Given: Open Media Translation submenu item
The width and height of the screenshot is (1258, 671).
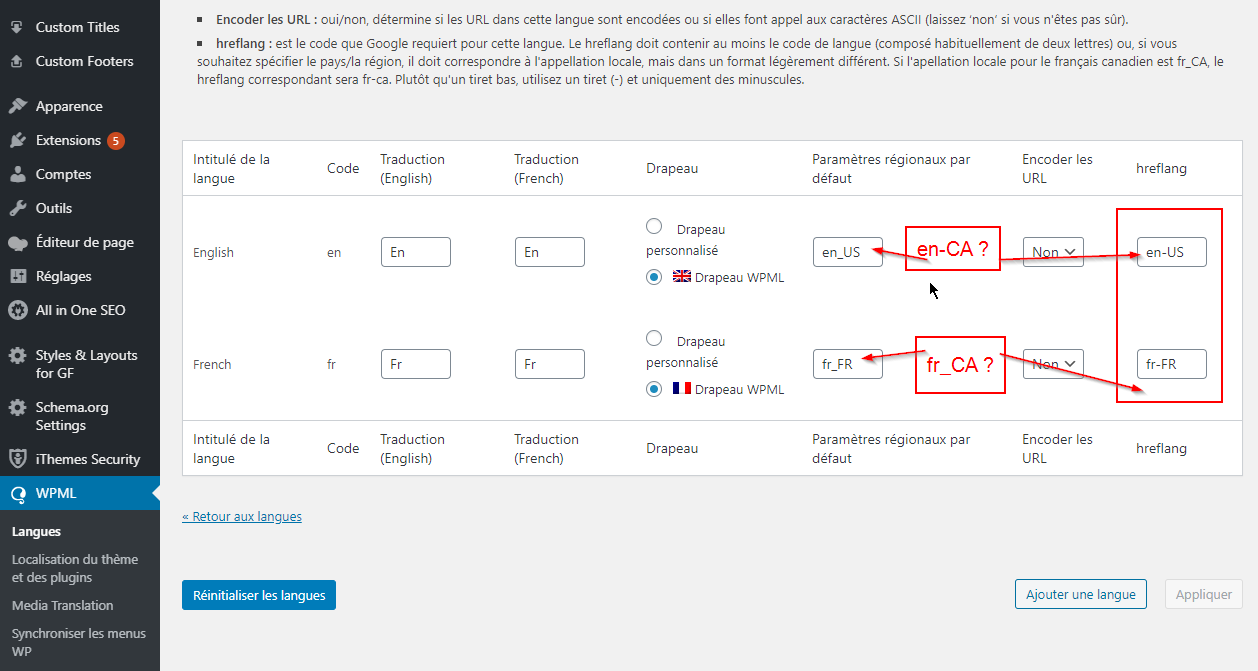Looking at the screenshot, I should tap(63, 605).
